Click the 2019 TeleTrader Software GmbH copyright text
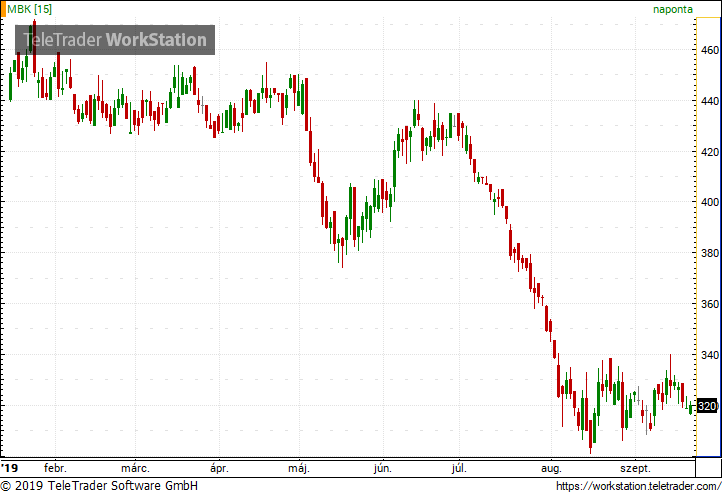 pos(99,486)
